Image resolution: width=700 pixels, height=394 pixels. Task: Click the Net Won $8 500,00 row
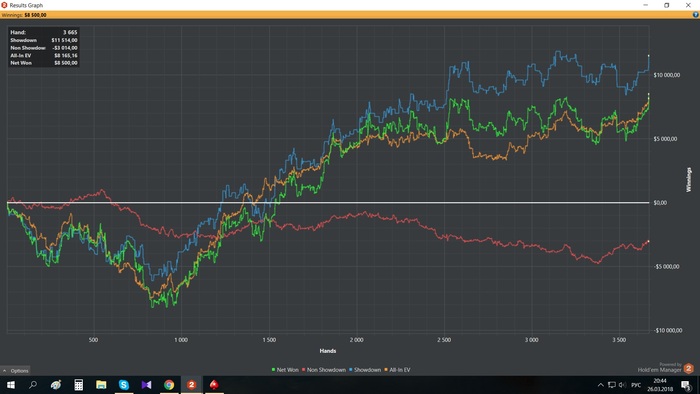click(43, 63)
